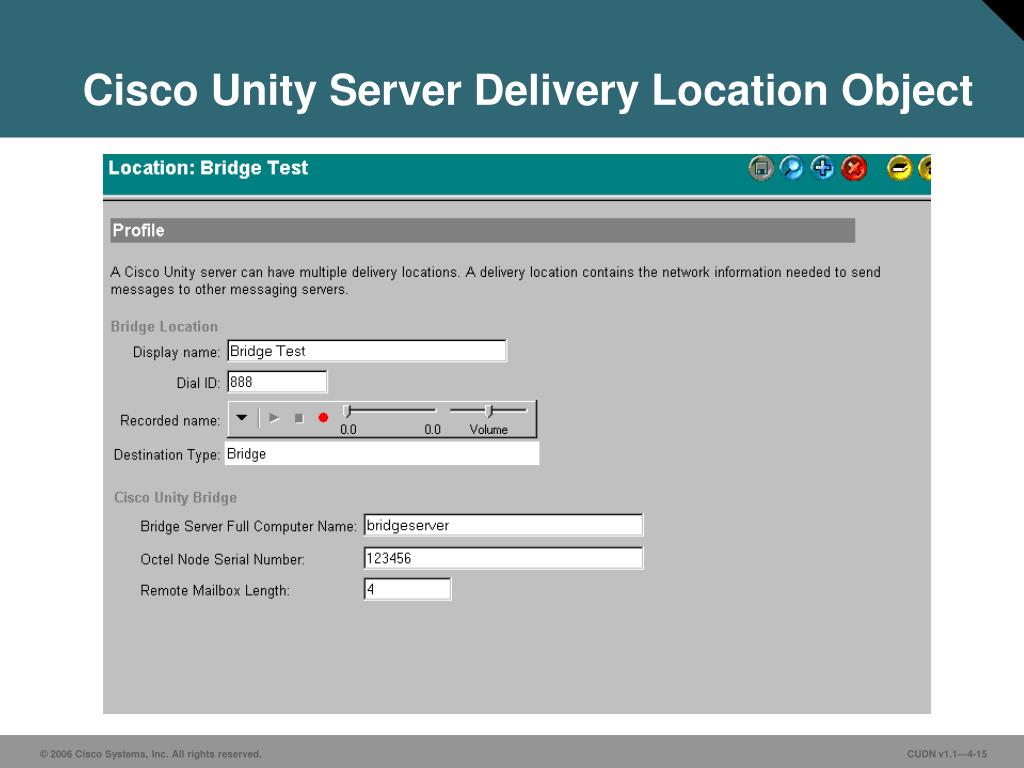Click the blue Add plus icon
This screenshot has width=1024, height=768.
pos(822,168)
